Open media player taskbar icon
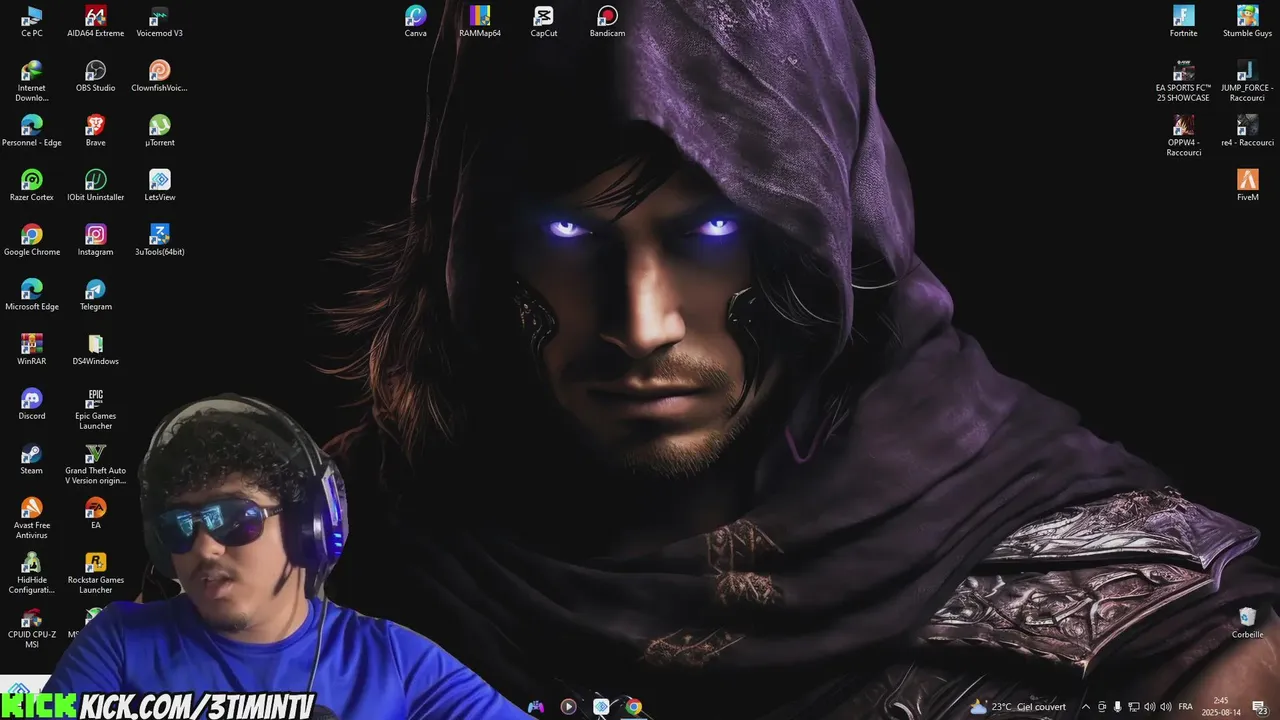The height and width of the screenshot is (720, 1280). tap(568, 707)
